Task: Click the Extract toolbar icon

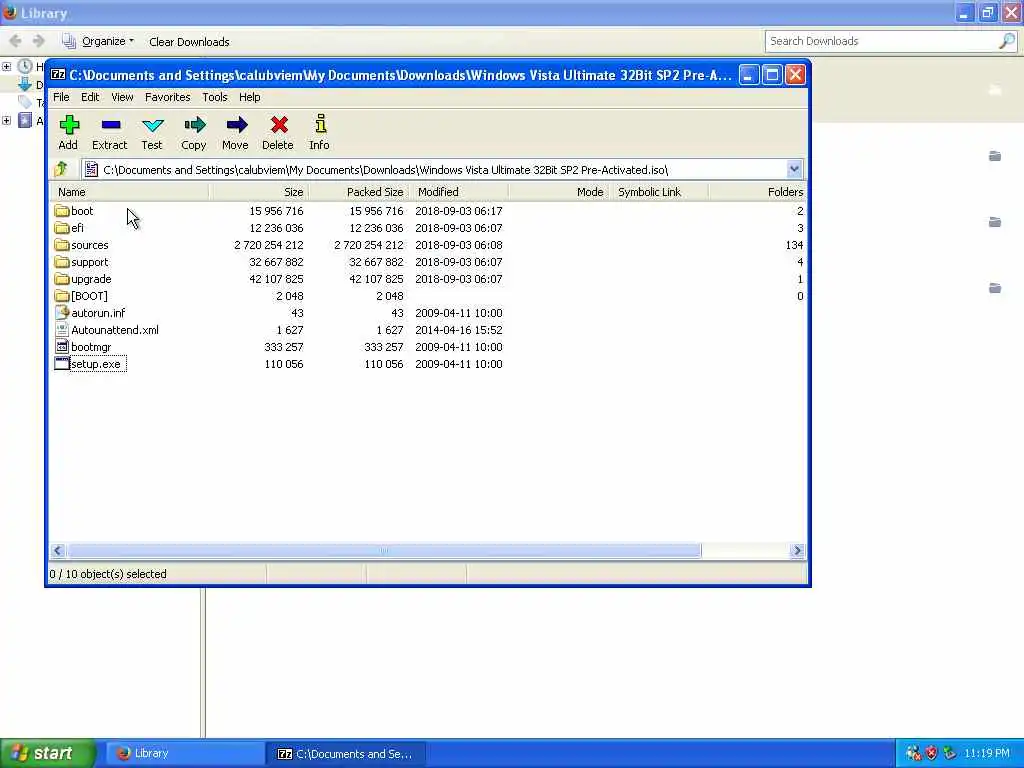Action: (x=110, y=125)
